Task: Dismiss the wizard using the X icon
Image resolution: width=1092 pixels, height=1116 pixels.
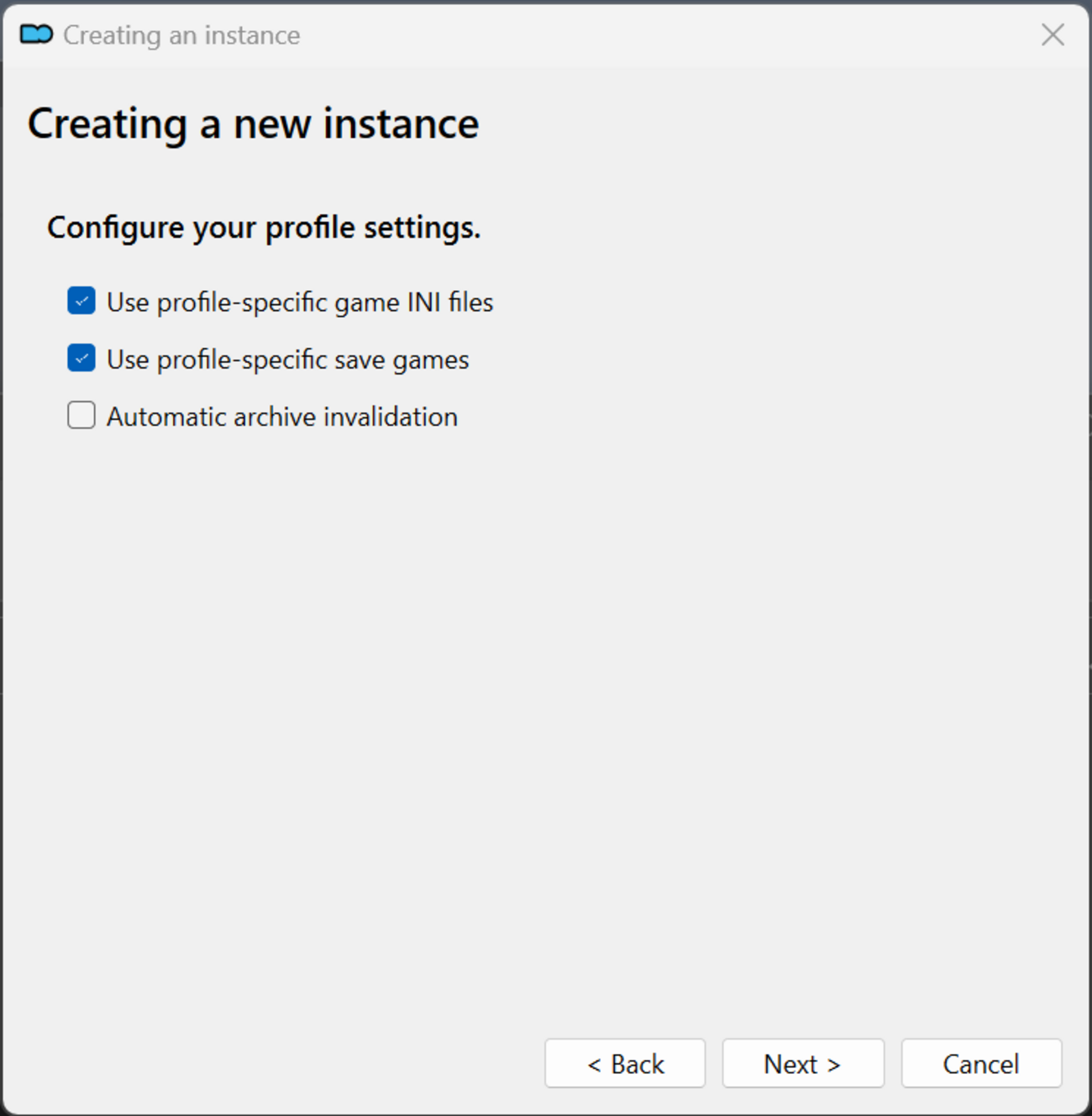Action: tap(1053, 34)
